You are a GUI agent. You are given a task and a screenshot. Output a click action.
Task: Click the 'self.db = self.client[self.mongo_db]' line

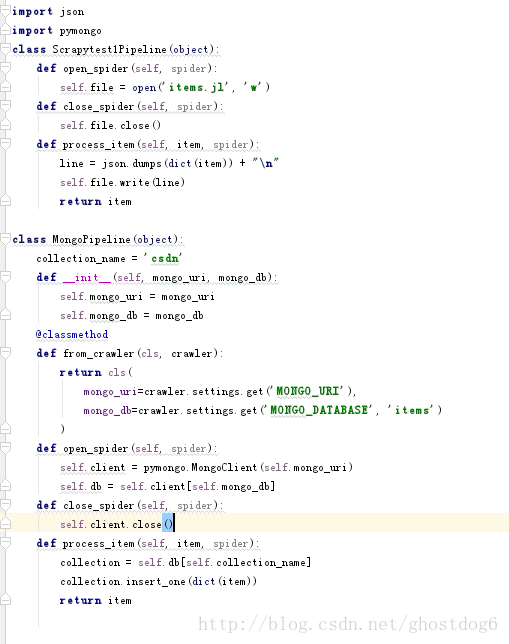tap(168, 486)
